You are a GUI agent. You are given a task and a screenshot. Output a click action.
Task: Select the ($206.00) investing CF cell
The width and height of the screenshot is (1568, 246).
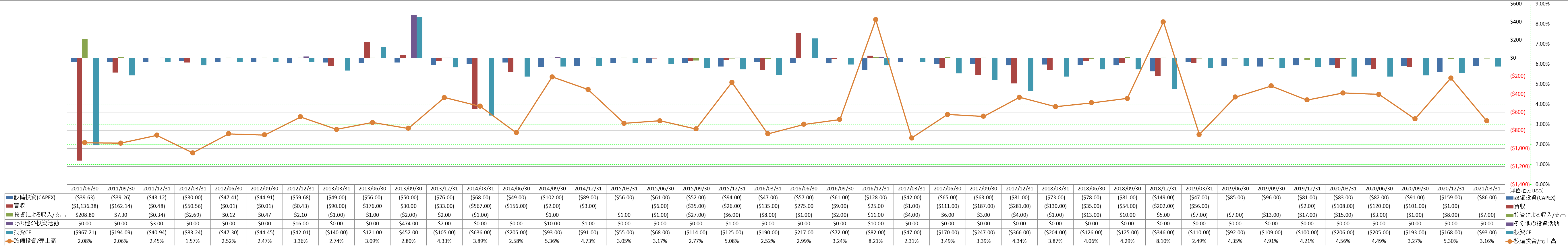coord(1343,232)
